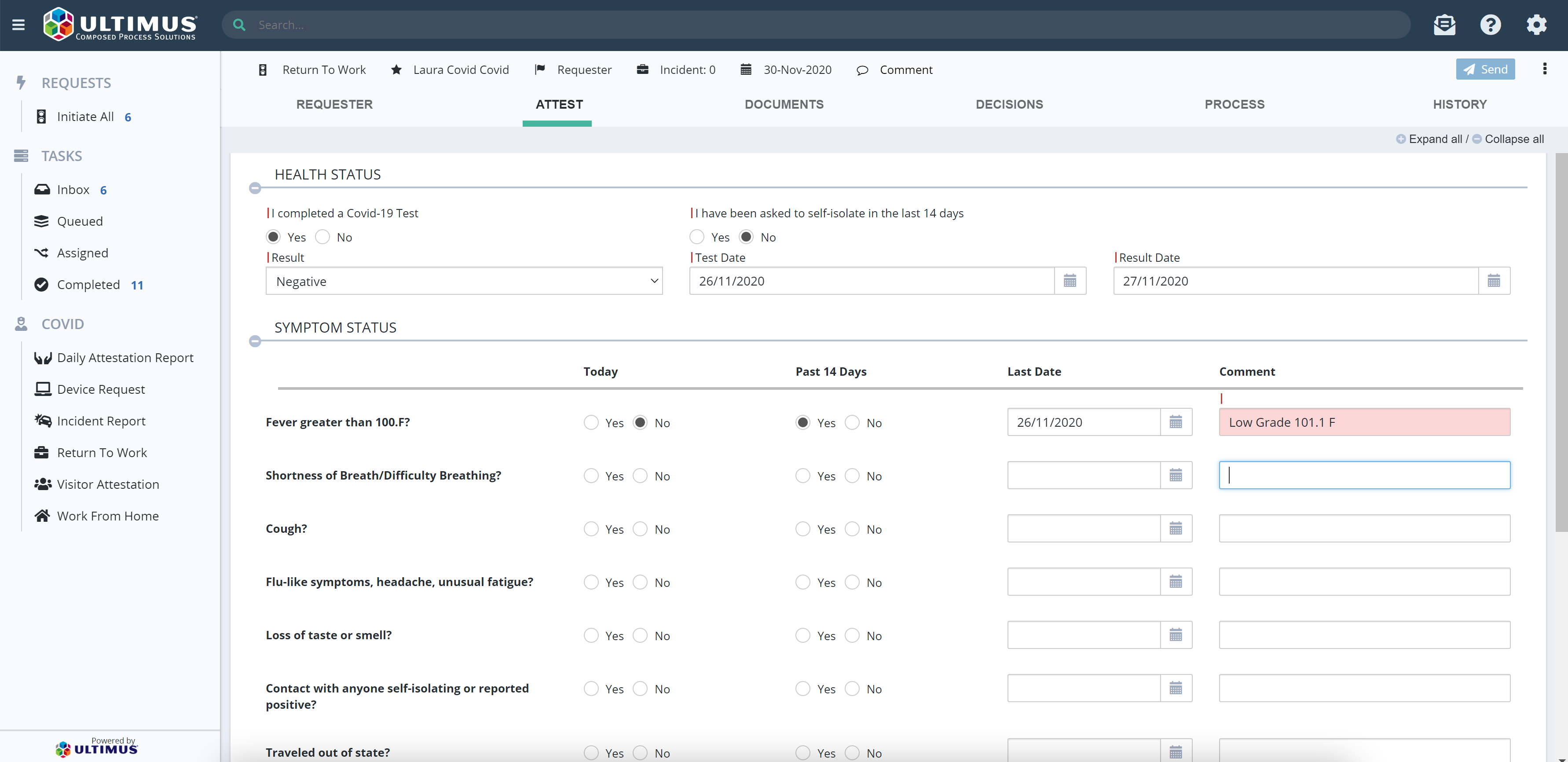Image resolution: width=1568 pixels, height=762 pixels.
Task: Open the three-dot more options menu
Action: (x=1544, y=69)
